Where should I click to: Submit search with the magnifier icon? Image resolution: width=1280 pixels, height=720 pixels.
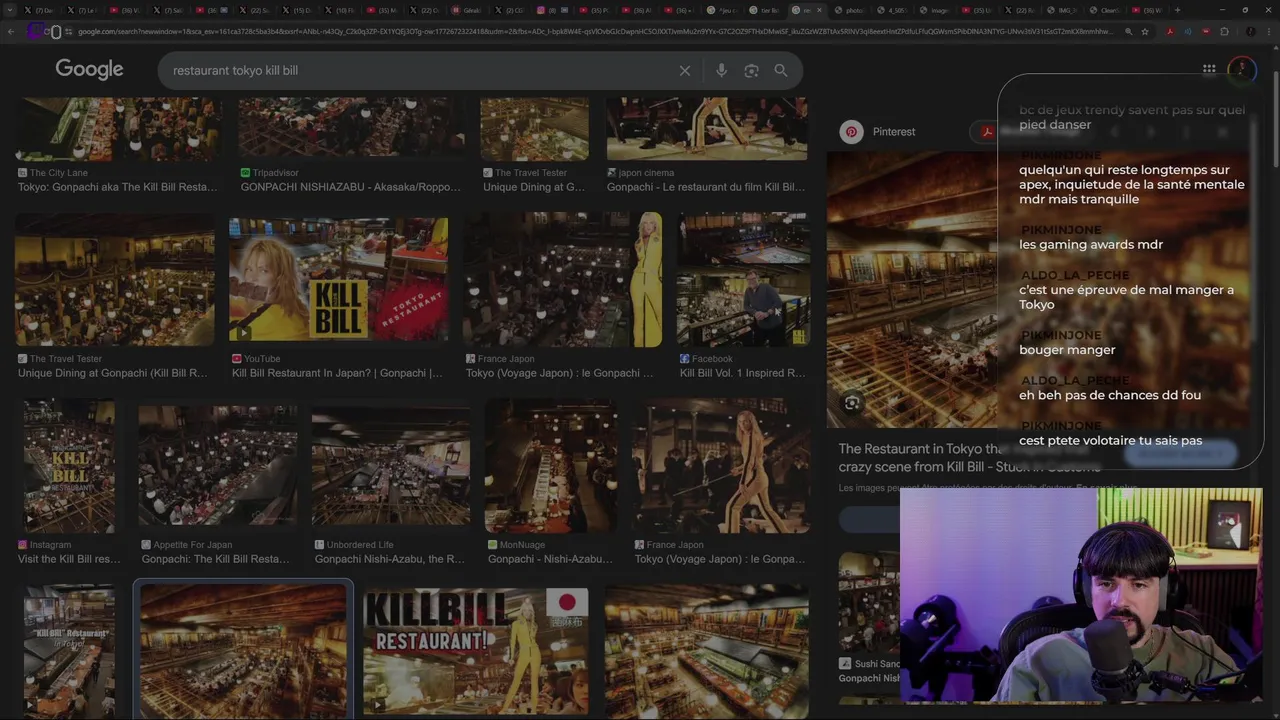coord(781,71)
